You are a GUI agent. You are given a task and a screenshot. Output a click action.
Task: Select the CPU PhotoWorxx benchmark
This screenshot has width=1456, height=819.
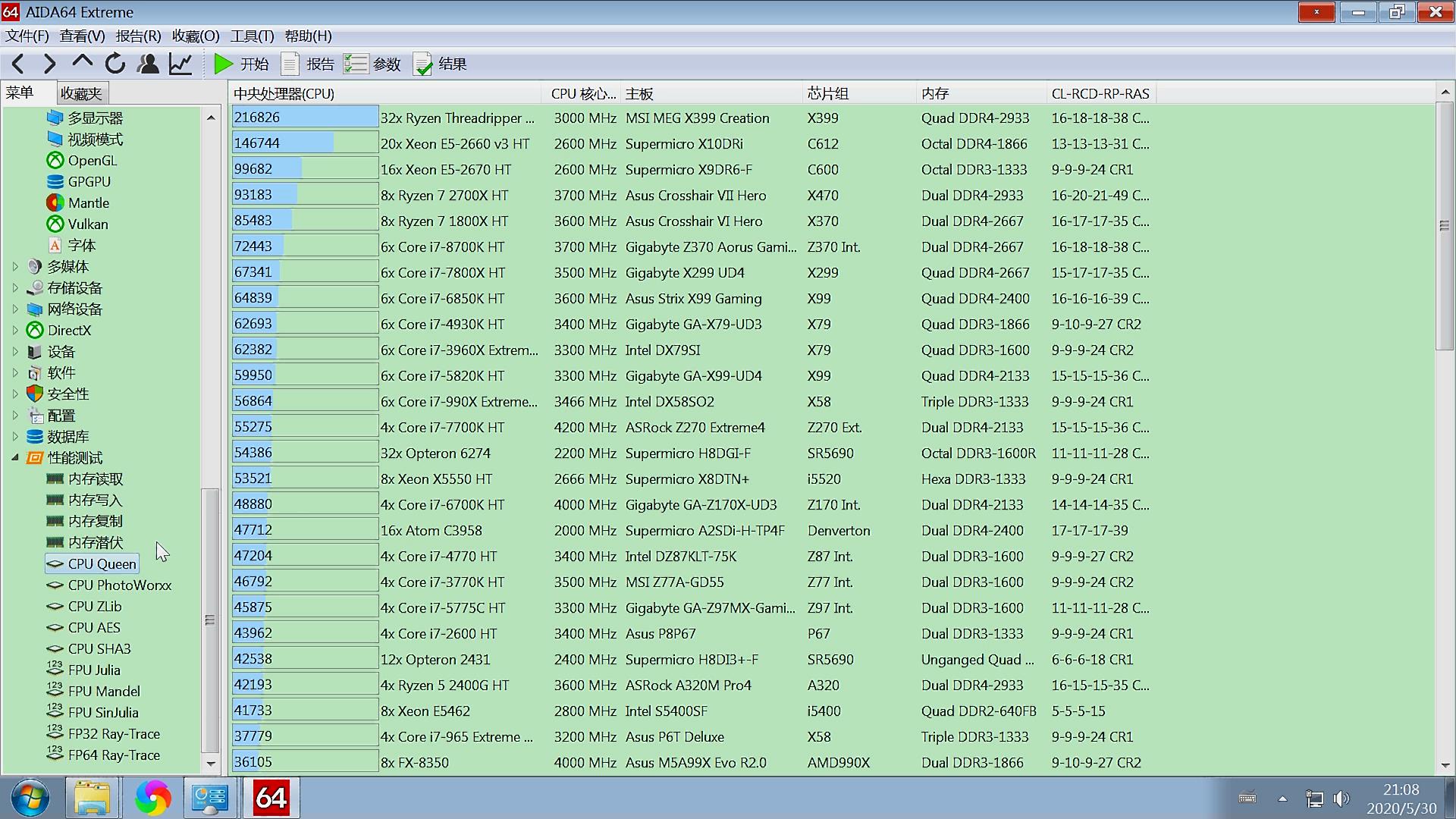[x=119, y=585]
